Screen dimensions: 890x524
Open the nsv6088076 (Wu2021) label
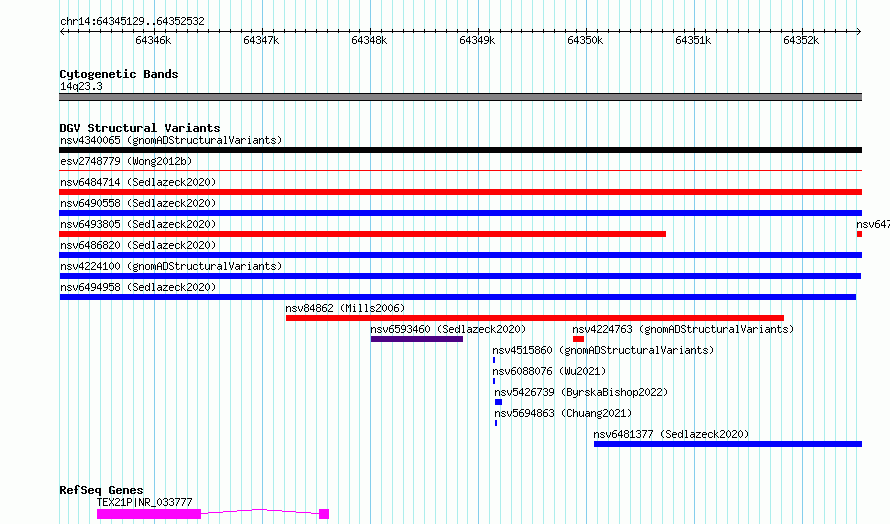click(x=549, y=371)
